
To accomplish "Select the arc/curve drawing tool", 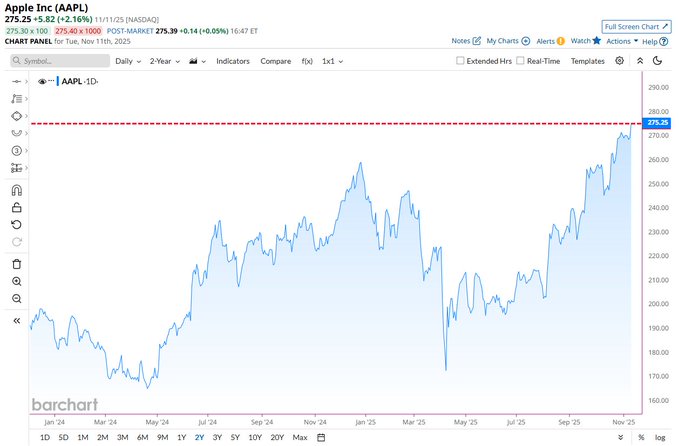I will [16, 133].
